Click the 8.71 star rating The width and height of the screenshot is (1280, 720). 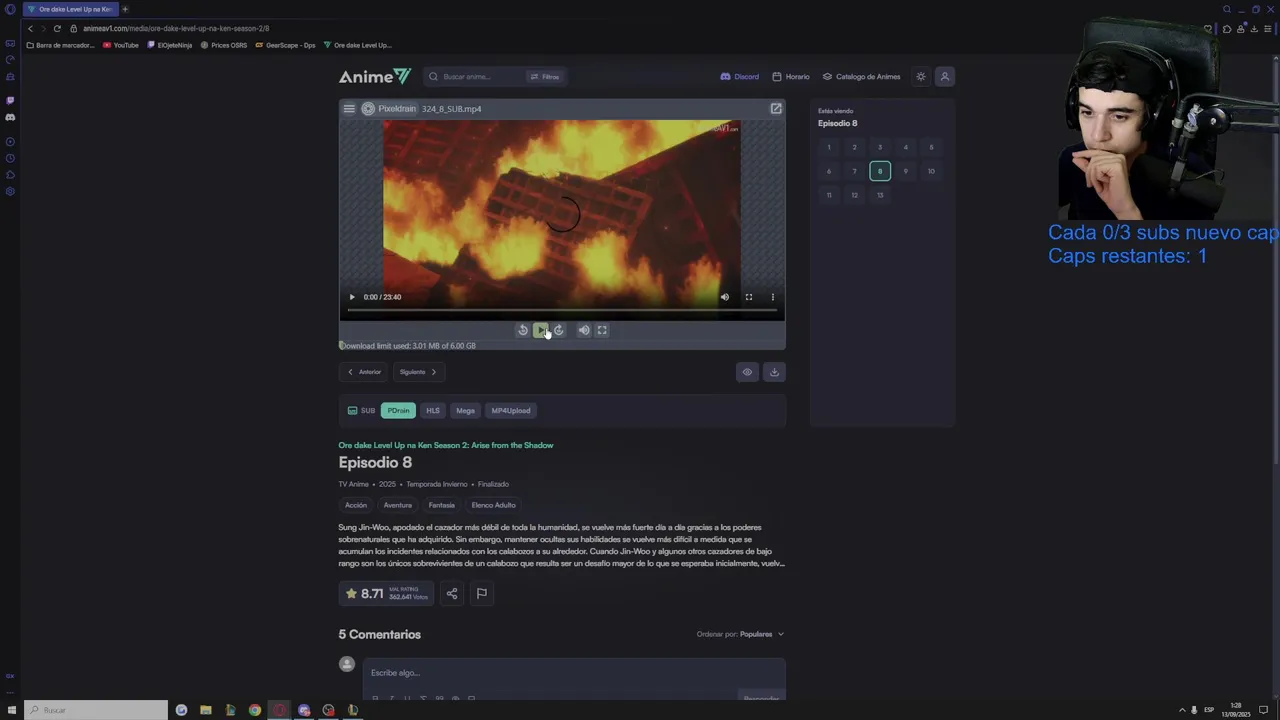click(386, 594)
